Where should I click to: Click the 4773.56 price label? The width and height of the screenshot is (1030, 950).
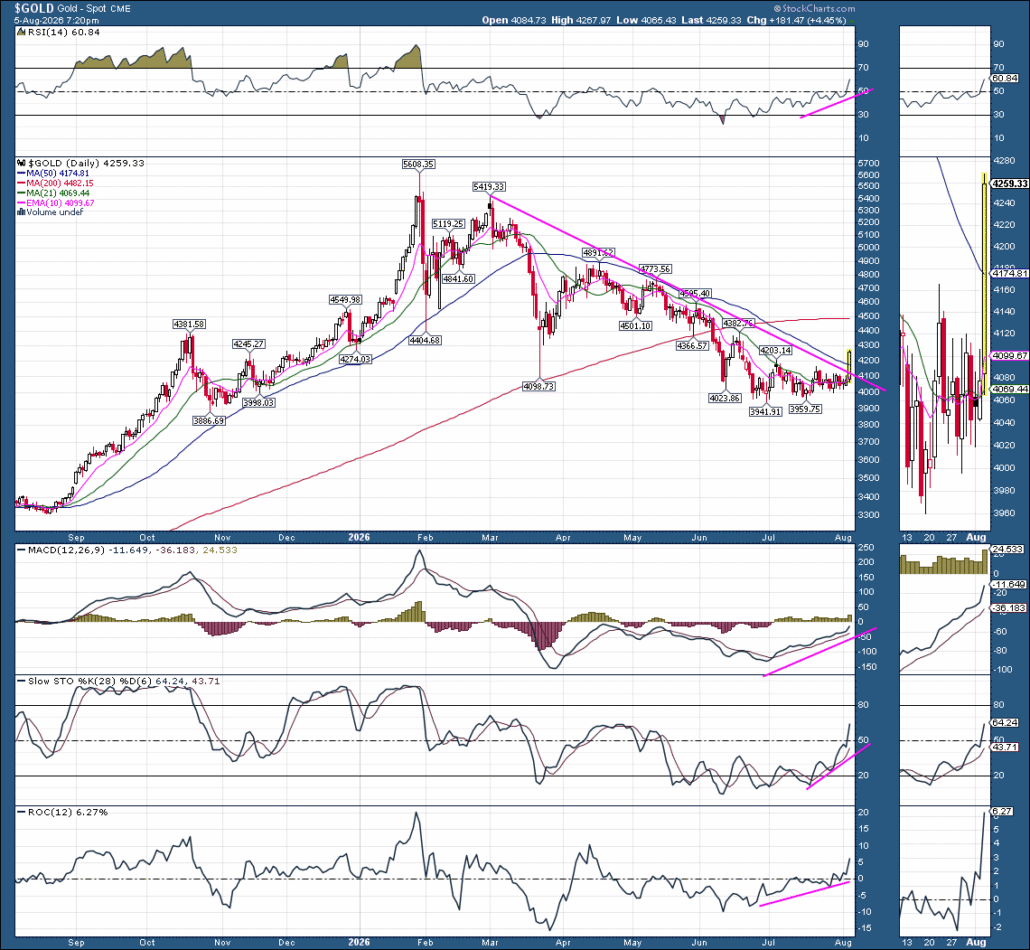pos(655,269)
